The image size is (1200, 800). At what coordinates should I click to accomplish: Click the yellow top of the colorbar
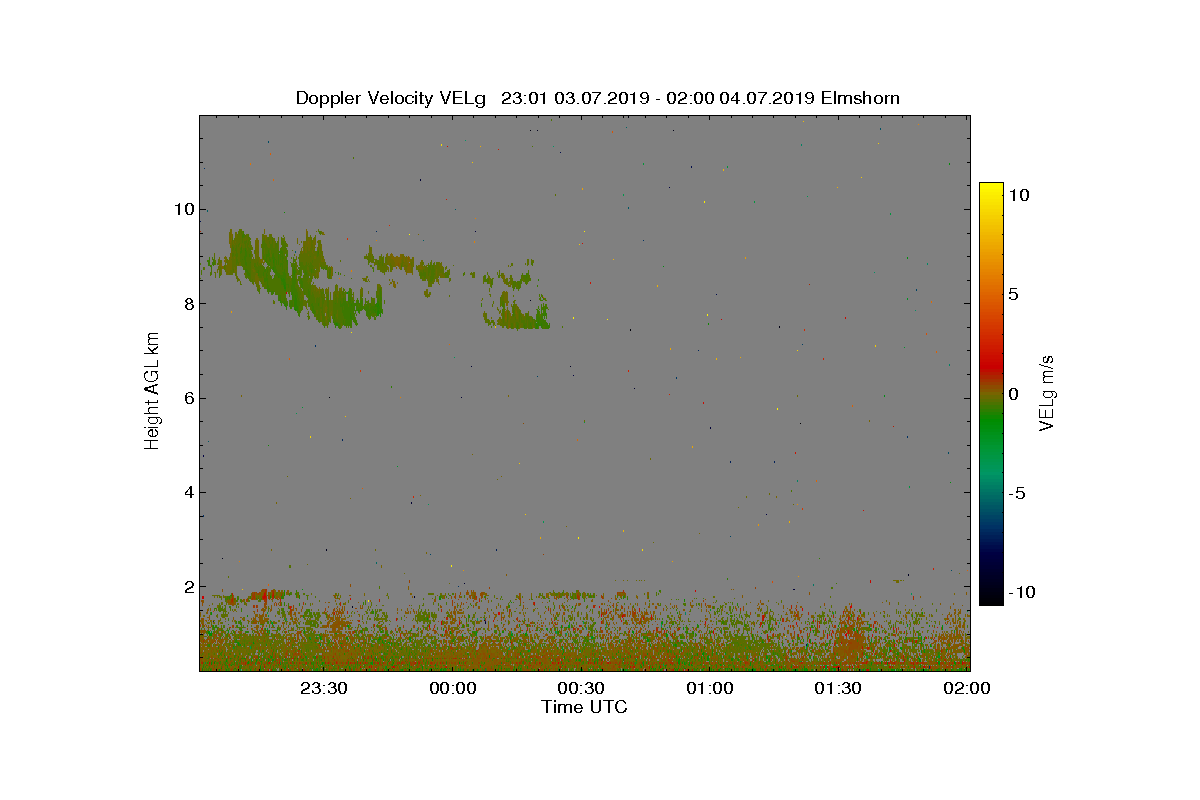tap(991, 190)
